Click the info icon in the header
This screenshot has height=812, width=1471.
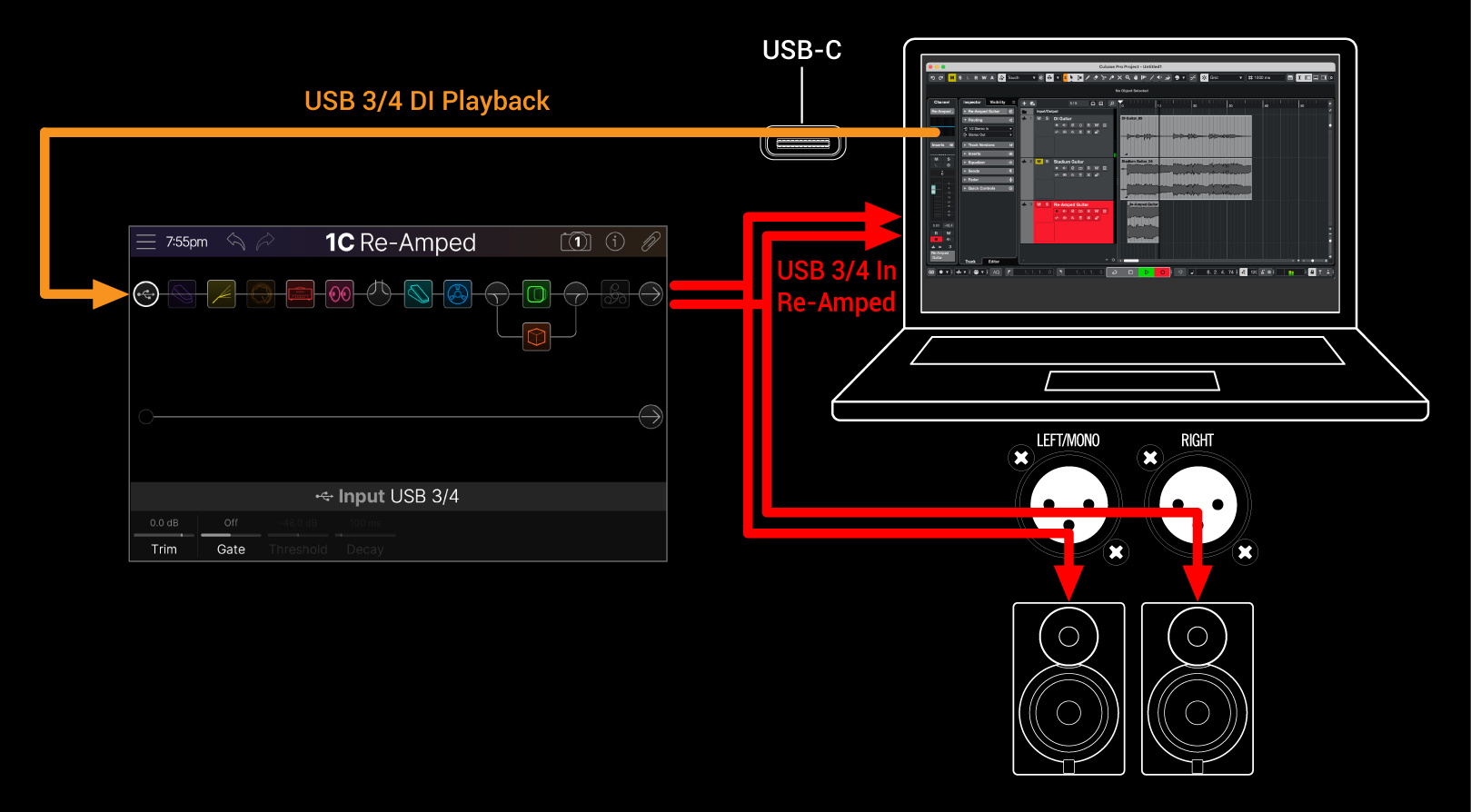pyautogui.click(x=615, y=242)
